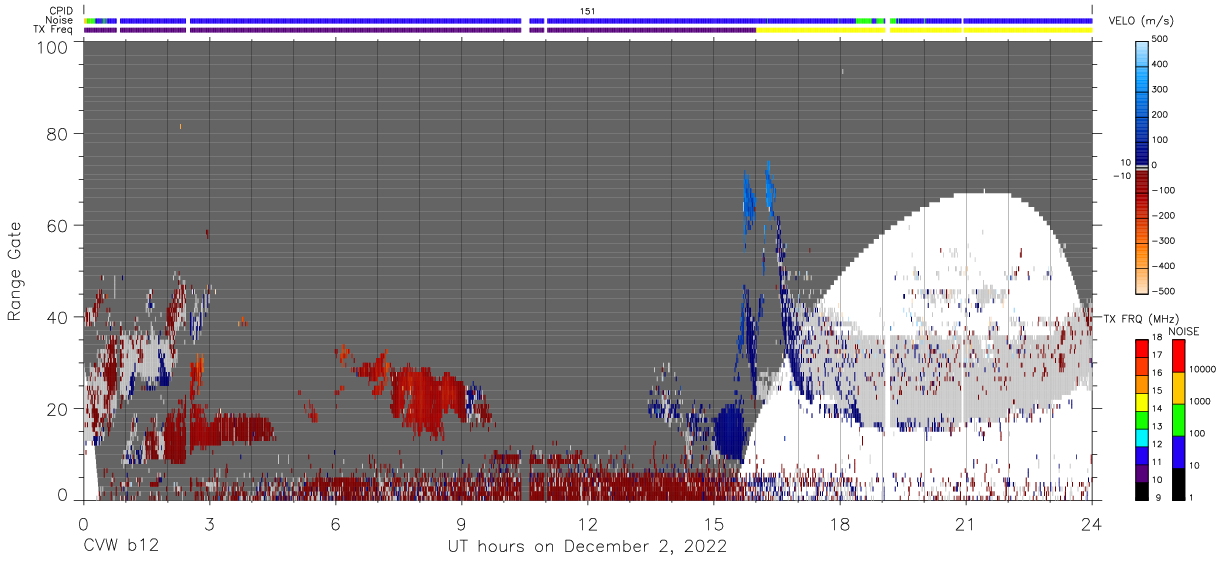The height and width of the screenshot is (567, 1228).
Task: Click the Range Gate tick label "60"
Action: point(57,225)
